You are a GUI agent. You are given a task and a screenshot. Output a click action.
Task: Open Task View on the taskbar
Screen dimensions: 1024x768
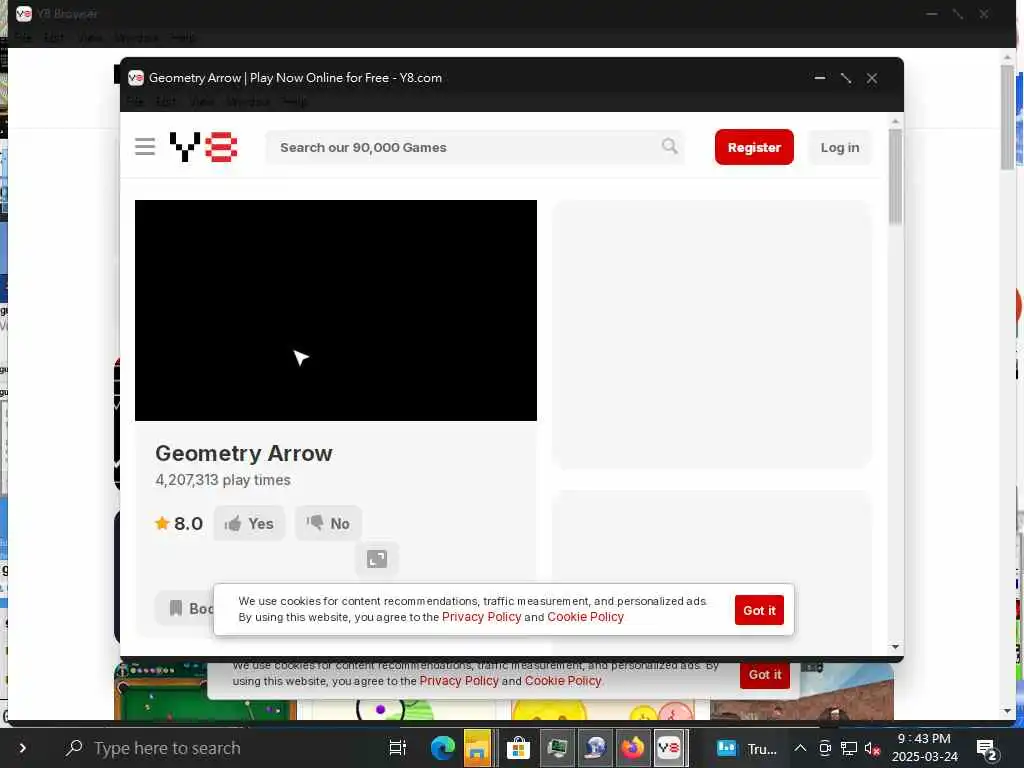coord(398,748)
